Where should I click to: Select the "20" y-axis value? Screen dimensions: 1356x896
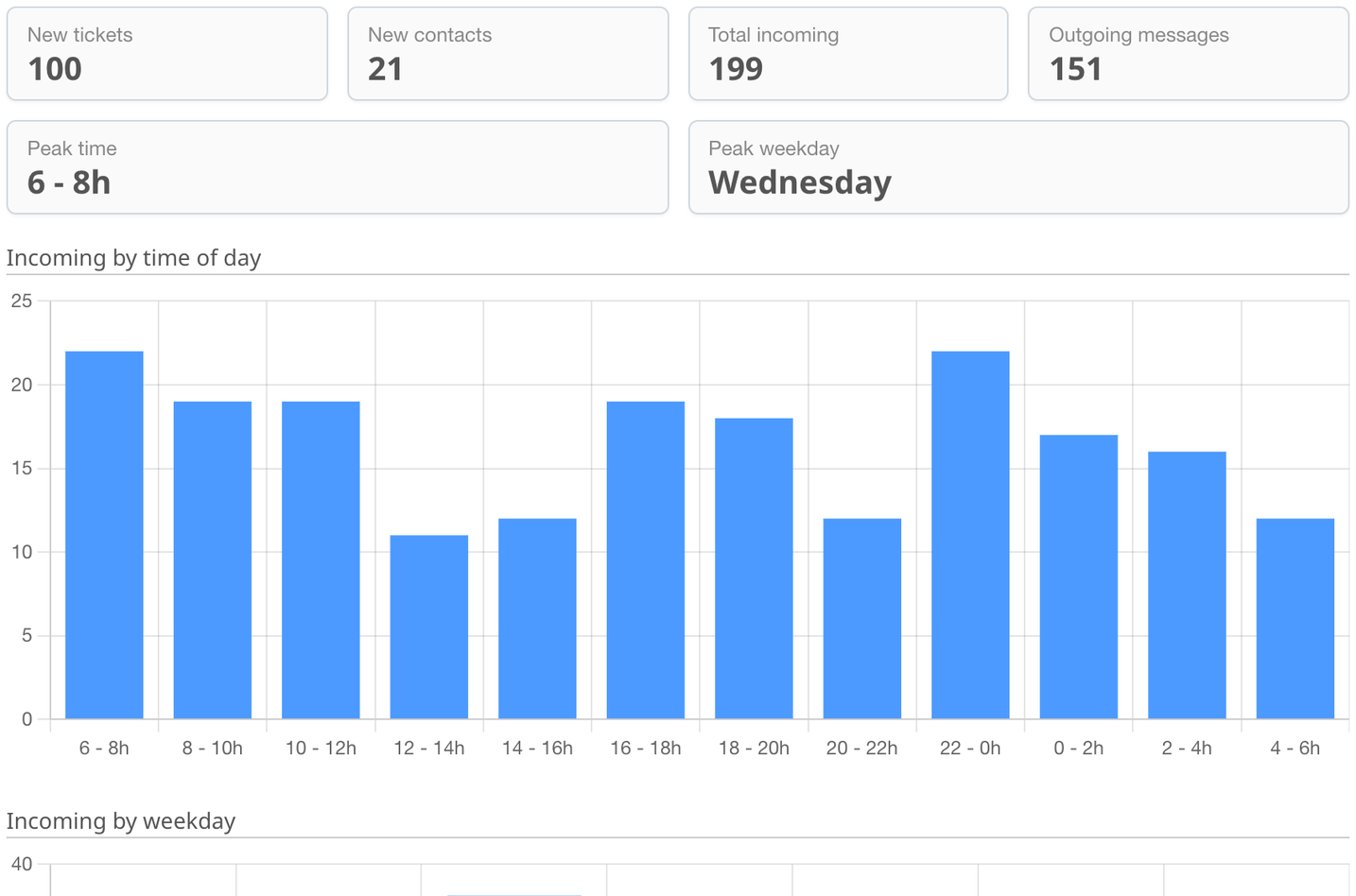22,385
